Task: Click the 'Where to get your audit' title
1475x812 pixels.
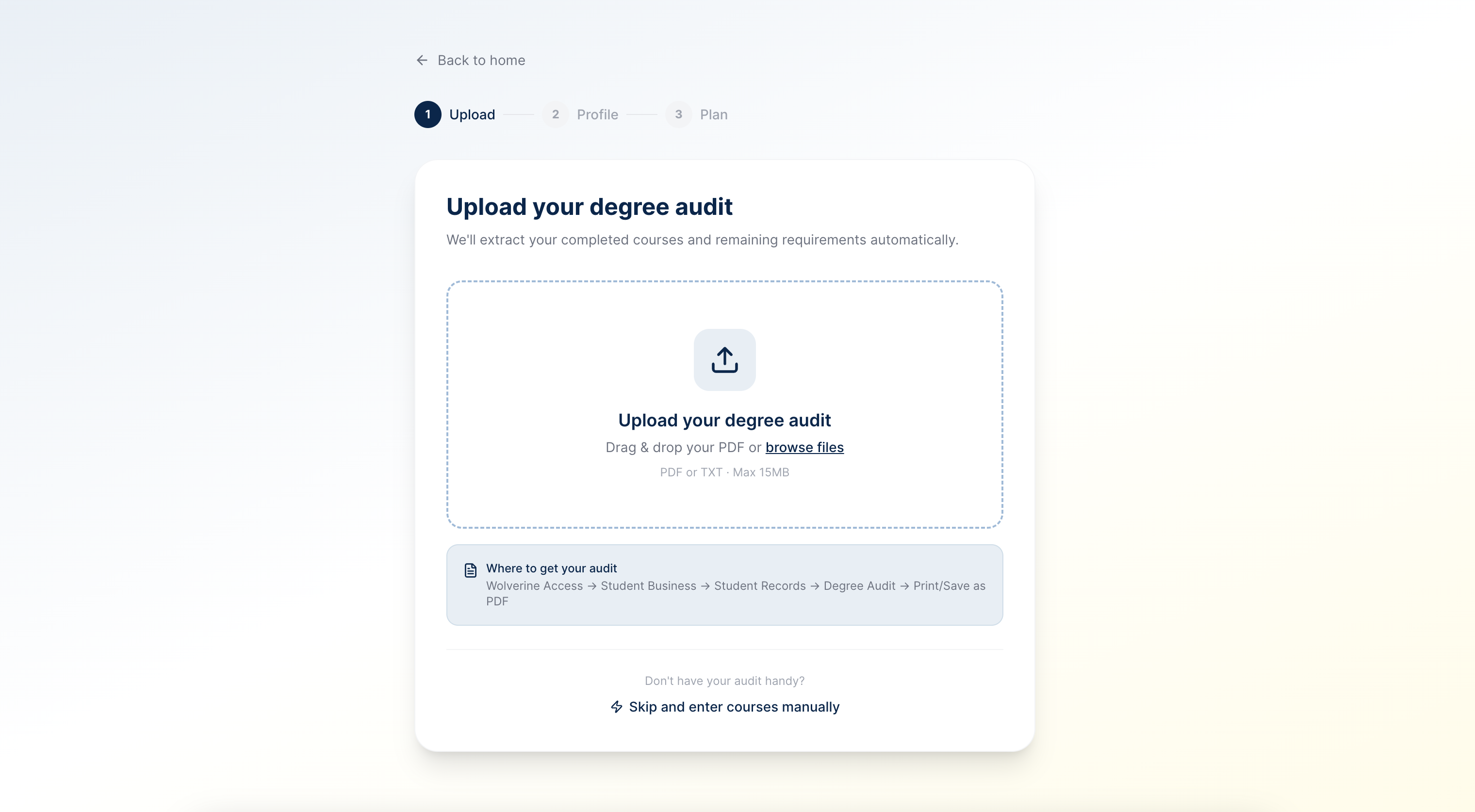Action: pyautogui.click(x=551, y=568)
